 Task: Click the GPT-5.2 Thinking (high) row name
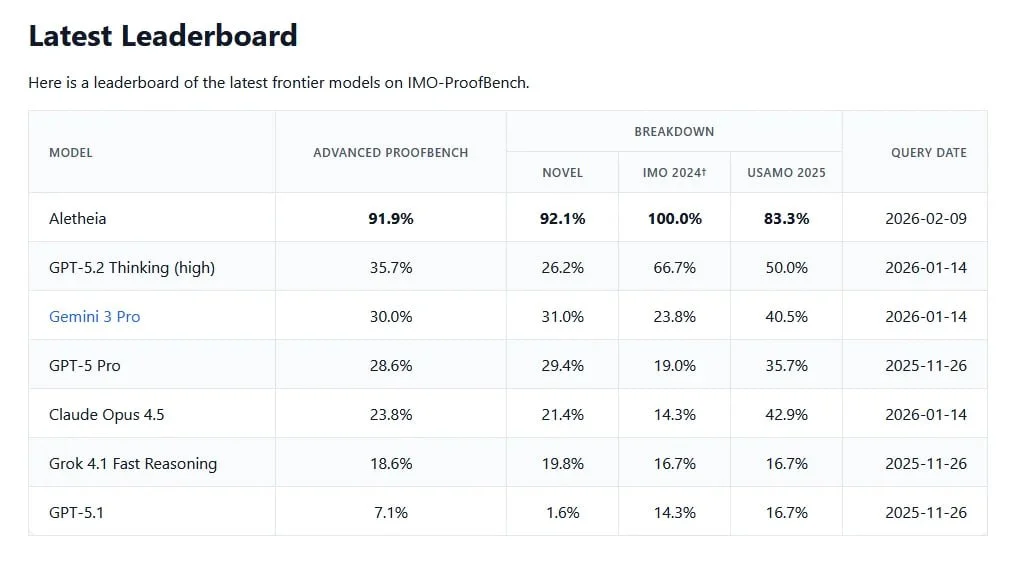(x=132, y=267)
